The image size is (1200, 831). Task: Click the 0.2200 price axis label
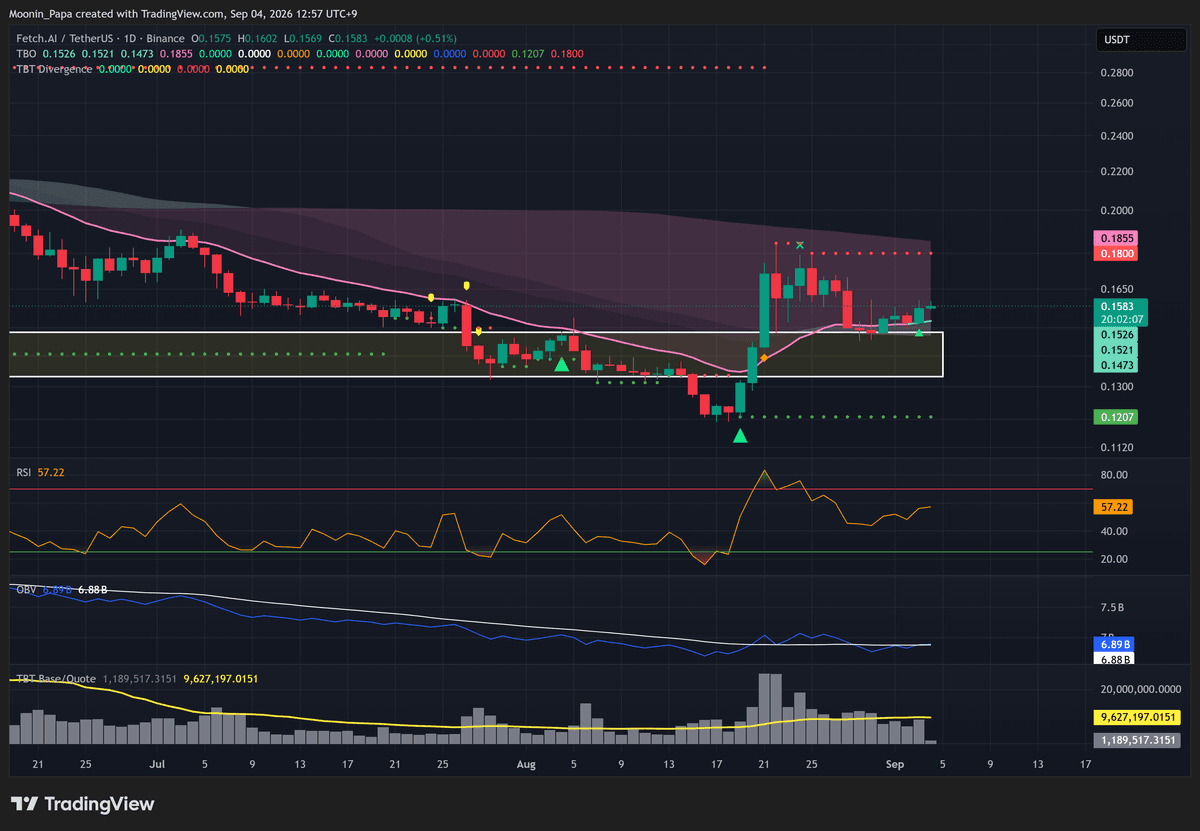pos(1116,171)
